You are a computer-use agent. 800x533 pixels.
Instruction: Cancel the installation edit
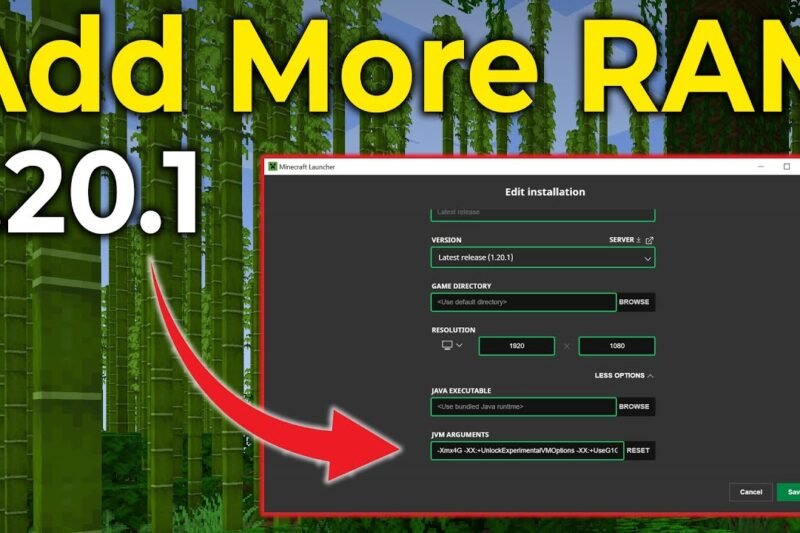pyautogui.click(x=751, y=492)
